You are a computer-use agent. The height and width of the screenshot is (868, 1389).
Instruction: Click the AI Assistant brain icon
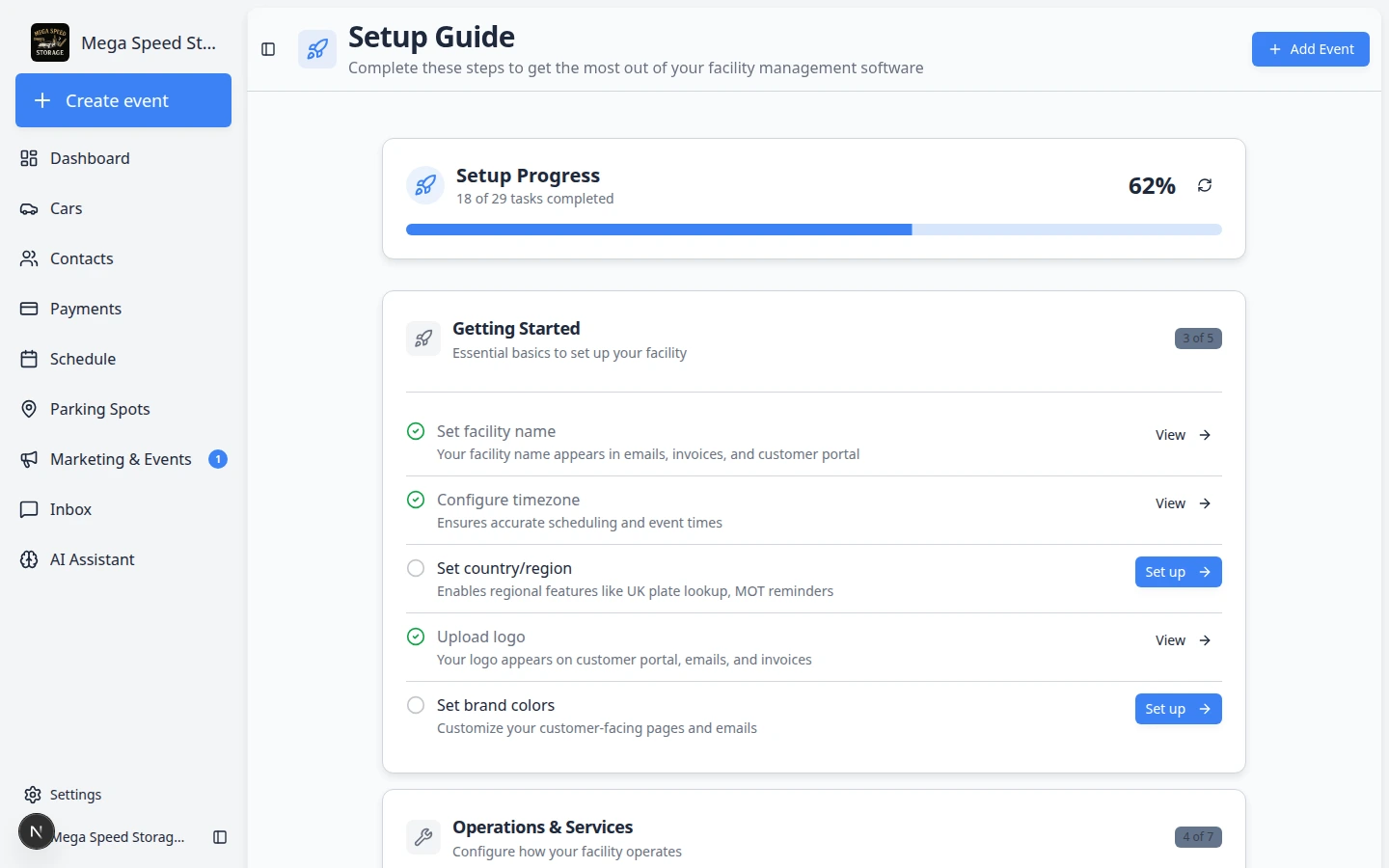(x=29, y=559)
